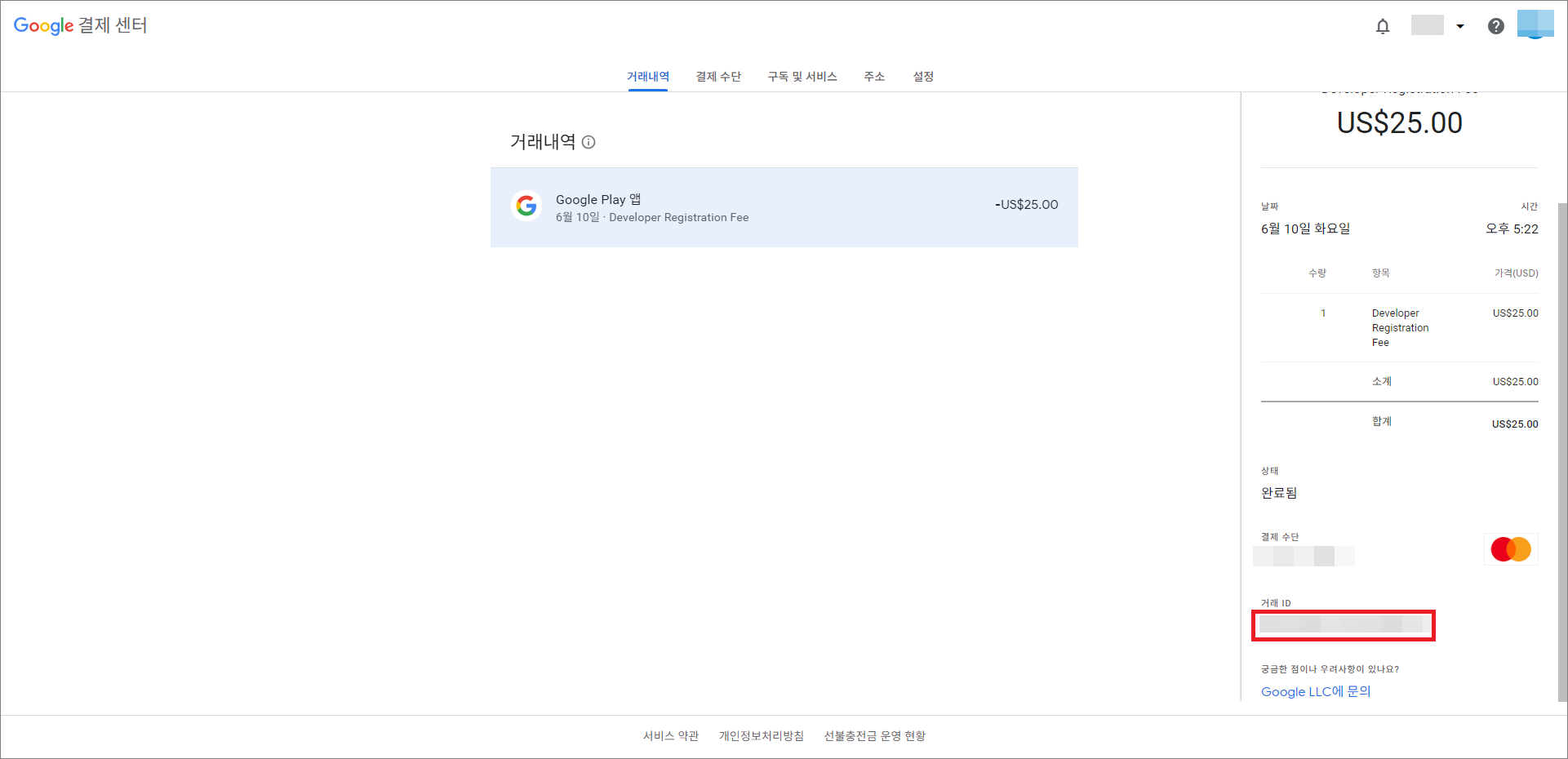1568x759 pixels.
Task: Switch to the 거래내역 tab
Action: tap(648, 77)
